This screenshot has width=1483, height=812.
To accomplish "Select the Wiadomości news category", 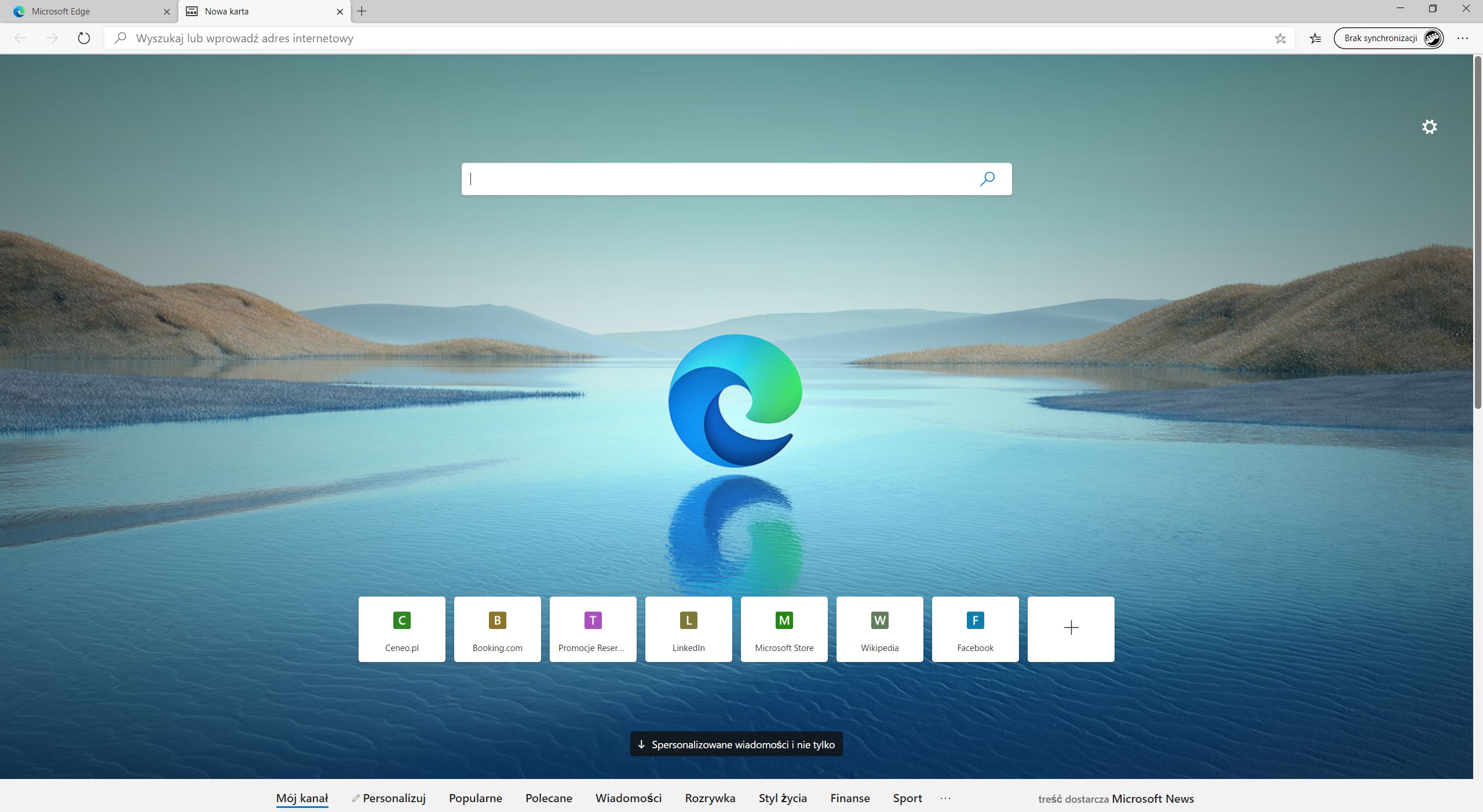I will (x=628, y=798).
